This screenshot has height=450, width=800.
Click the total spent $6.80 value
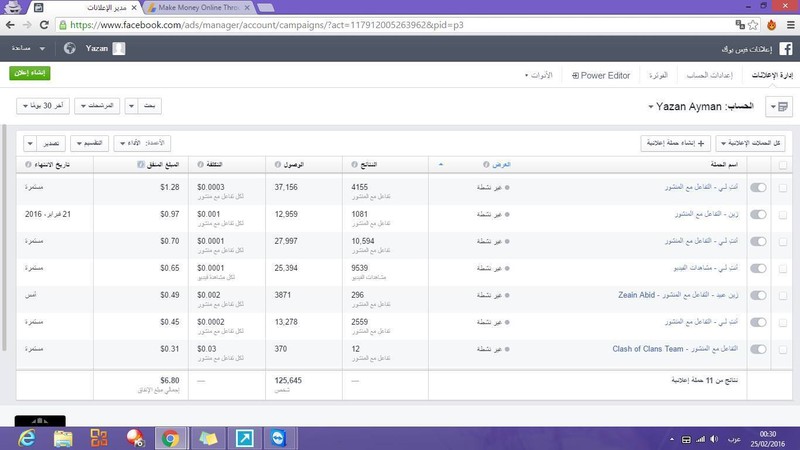(x=169, y=381)
